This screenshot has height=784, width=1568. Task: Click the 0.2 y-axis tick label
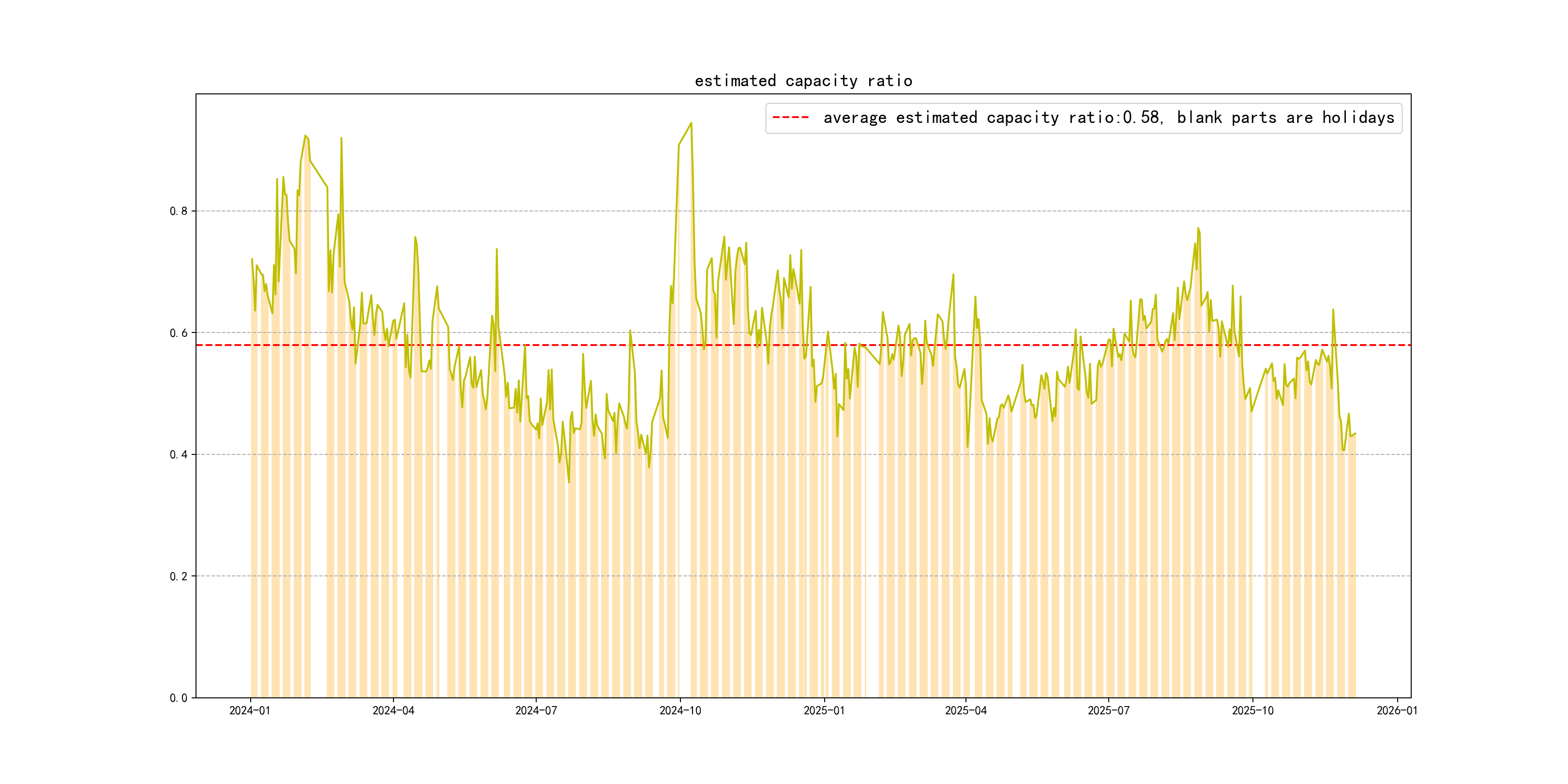pyautogui.click(x=179, y=576)
